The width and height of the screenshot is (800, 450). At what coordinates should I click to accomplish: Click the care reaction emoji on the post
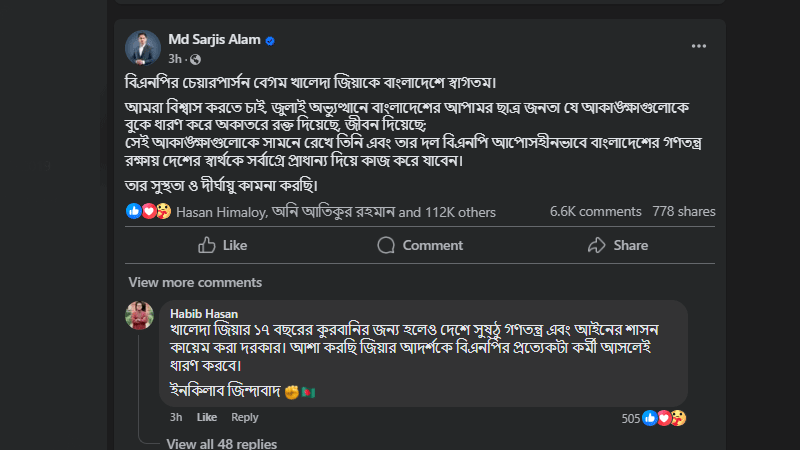pyautogui.click(x=163, y=211)
